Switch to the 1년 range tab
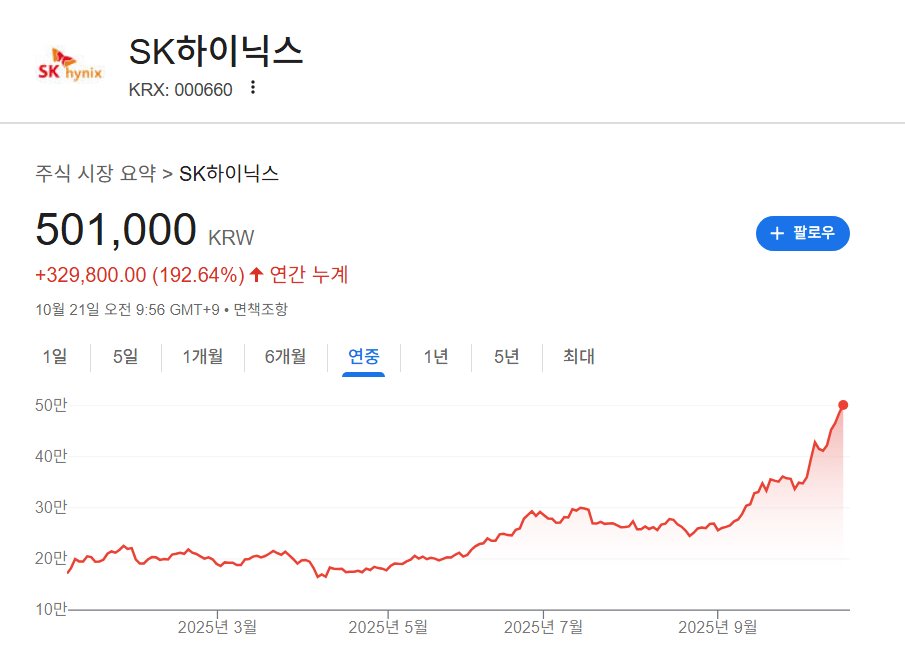Viewport: 905px width, 653px height. [x=436, y=356]
